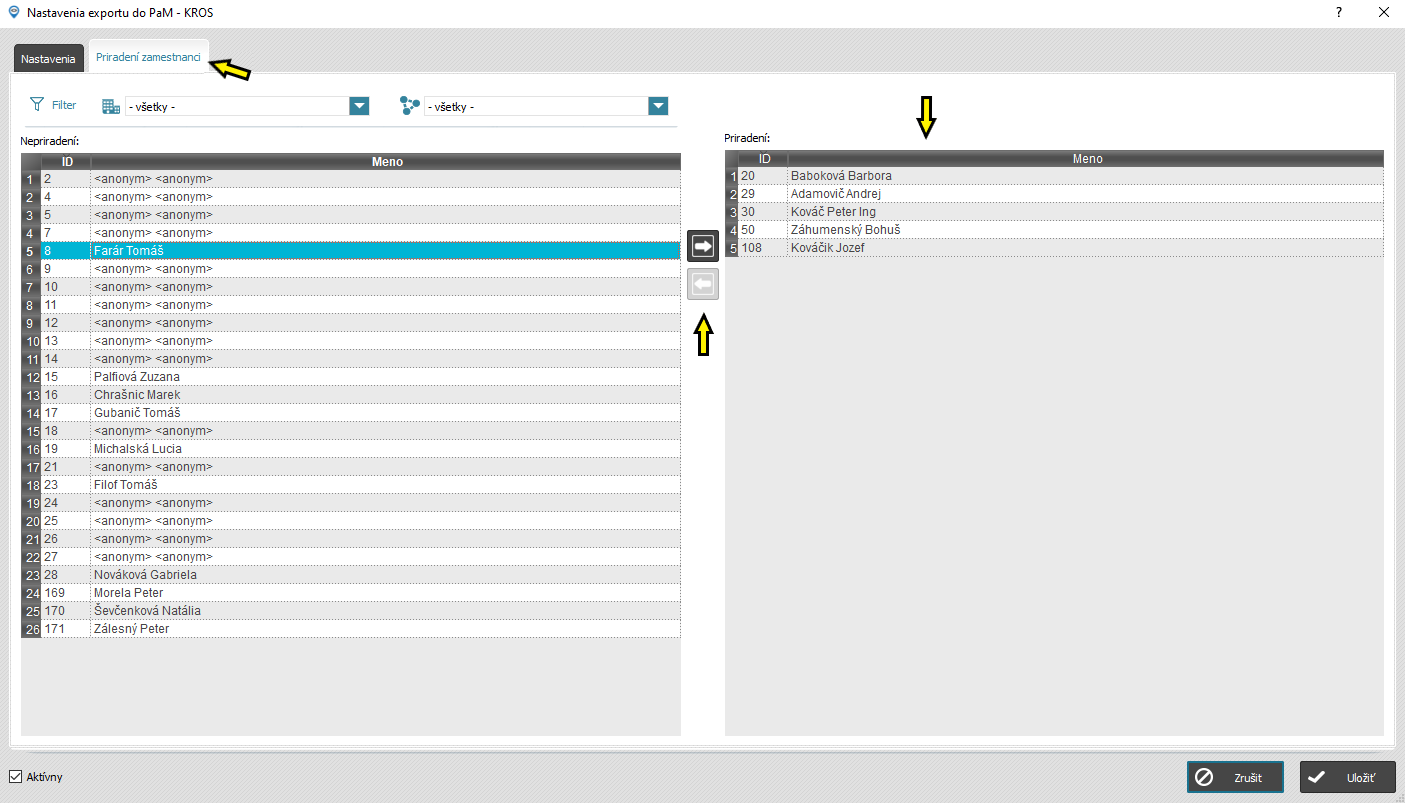
Task: Select the row Chrašnic Marek
Action: [351, 395]
